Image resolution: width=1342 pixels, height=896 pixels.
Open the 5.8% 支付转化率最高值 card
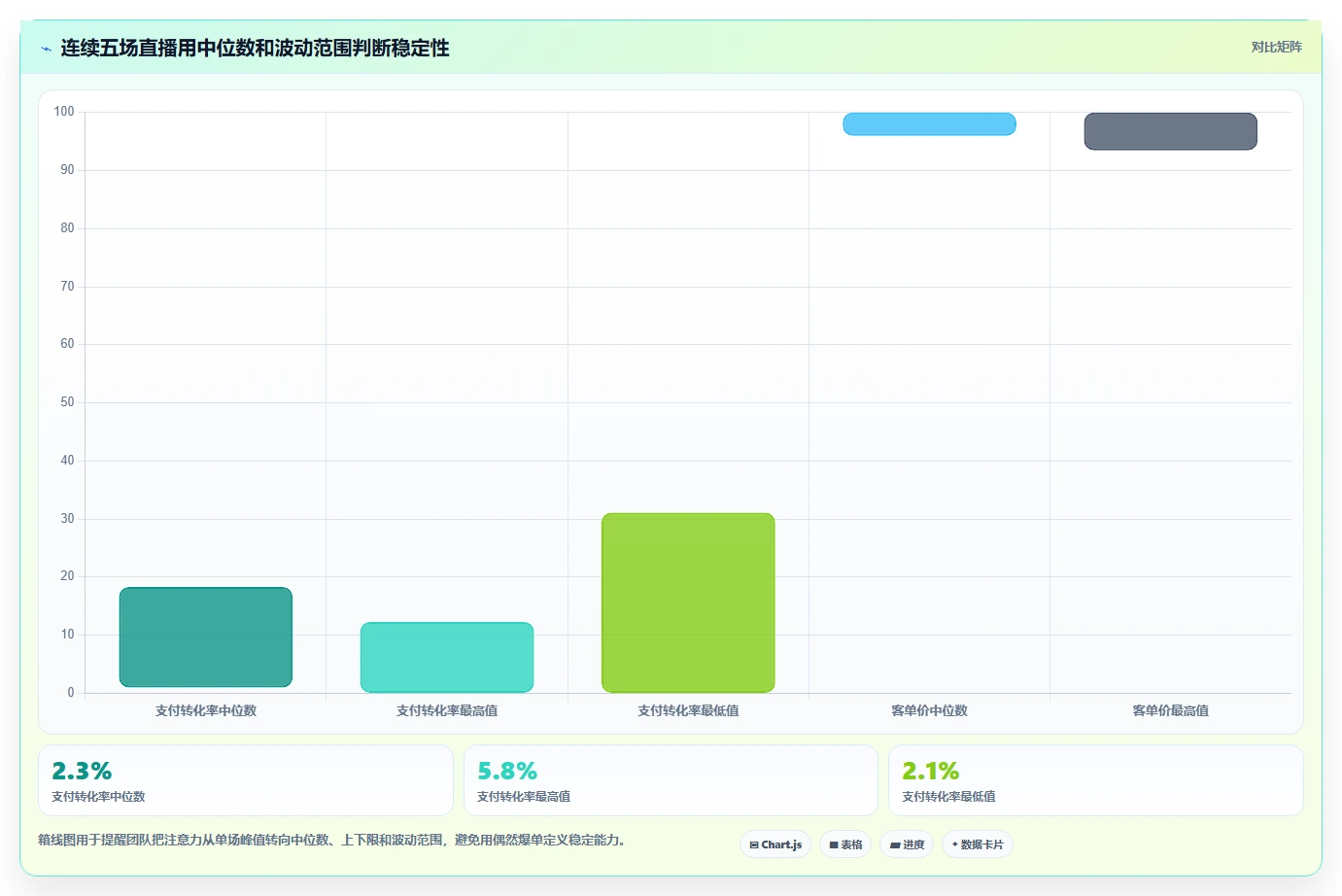pos(671,780)
